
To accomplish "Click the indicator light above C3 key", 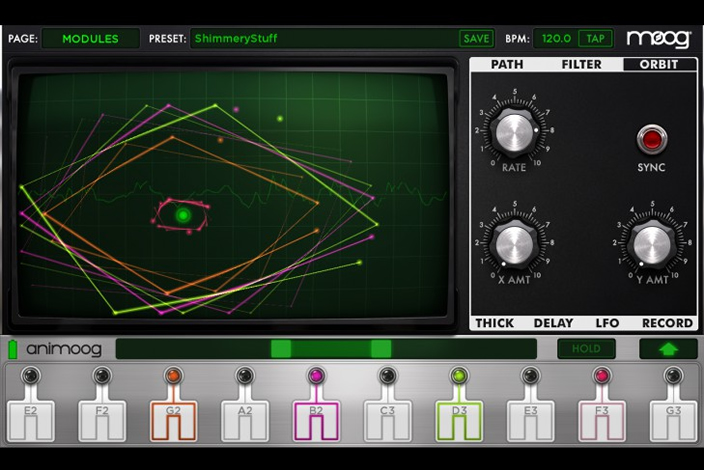I will 387,375.
